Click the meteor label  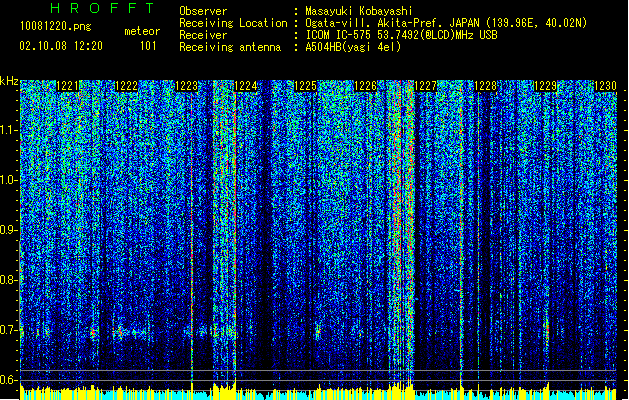pos(142,31)
